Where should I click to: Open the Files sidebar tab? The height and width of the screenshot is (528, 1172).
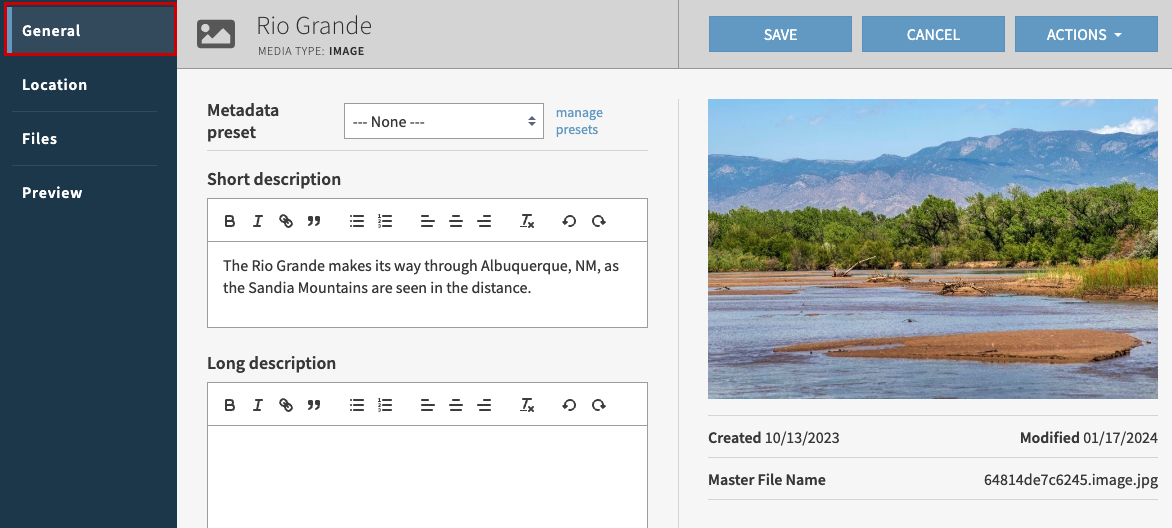[40, 139]
